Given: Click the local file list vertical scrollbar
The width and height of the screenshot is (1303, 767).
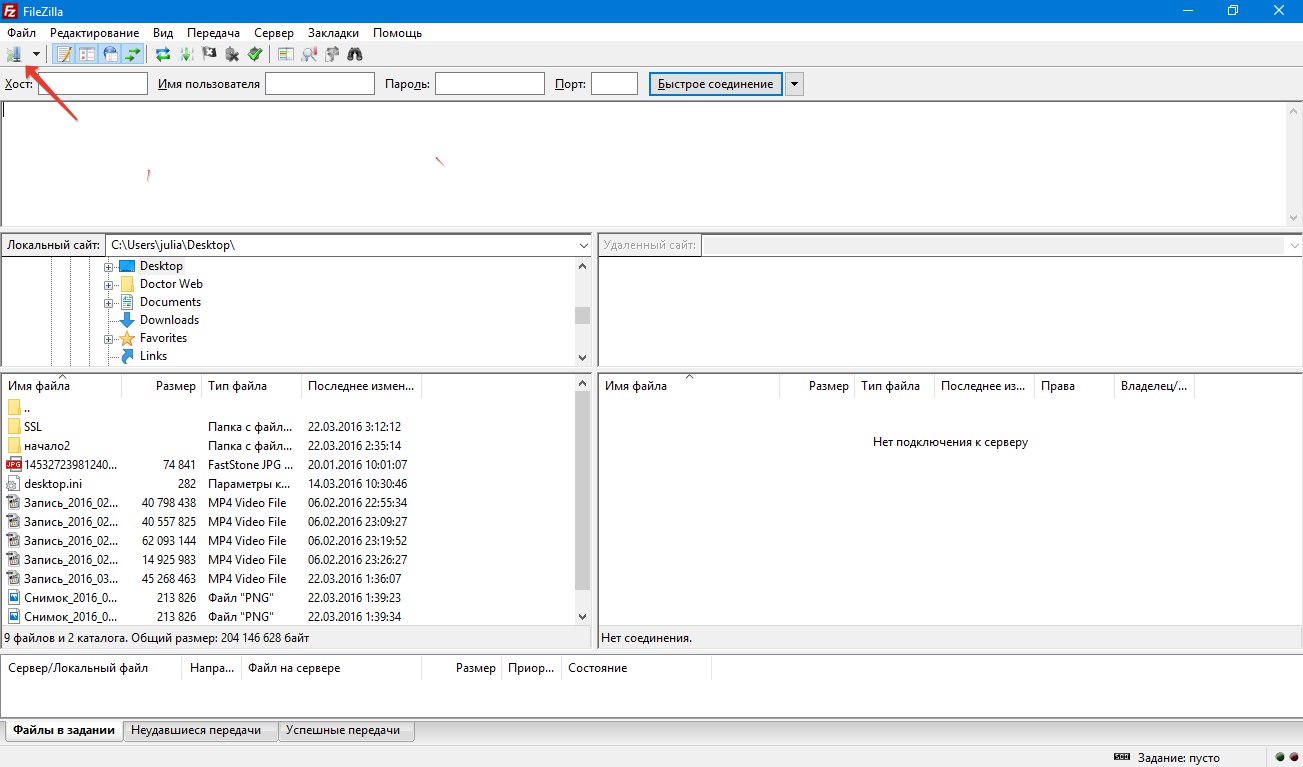Looking at the screenshot, I should tap(583, 490).
